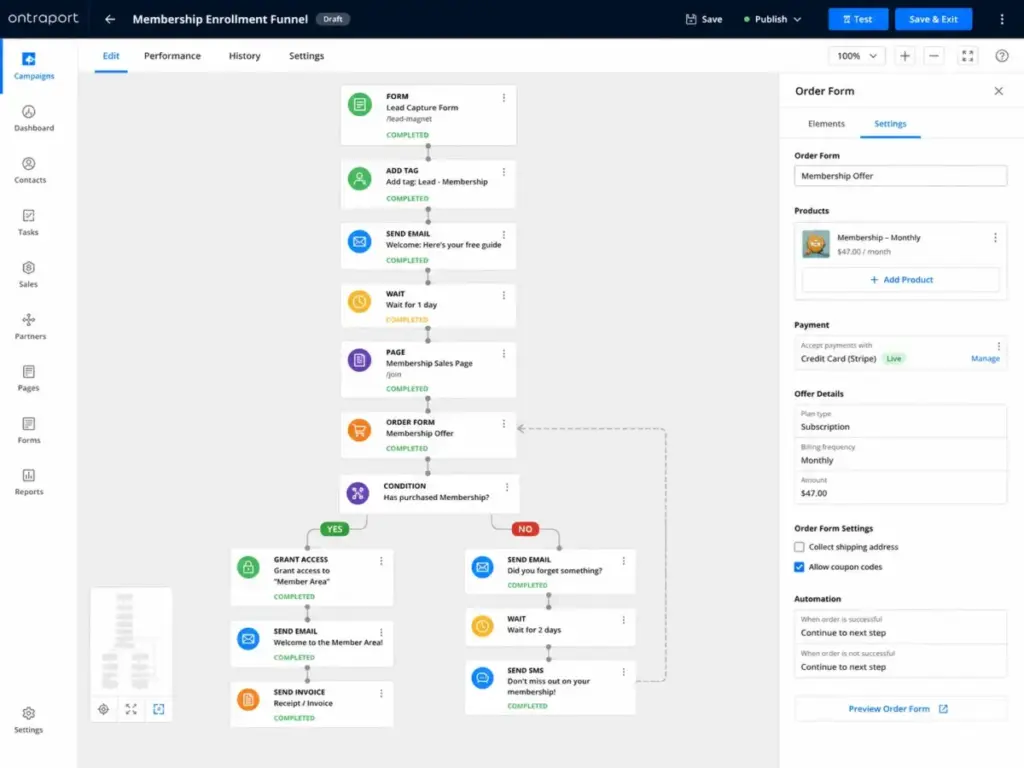Switch to the History tab

244,56
